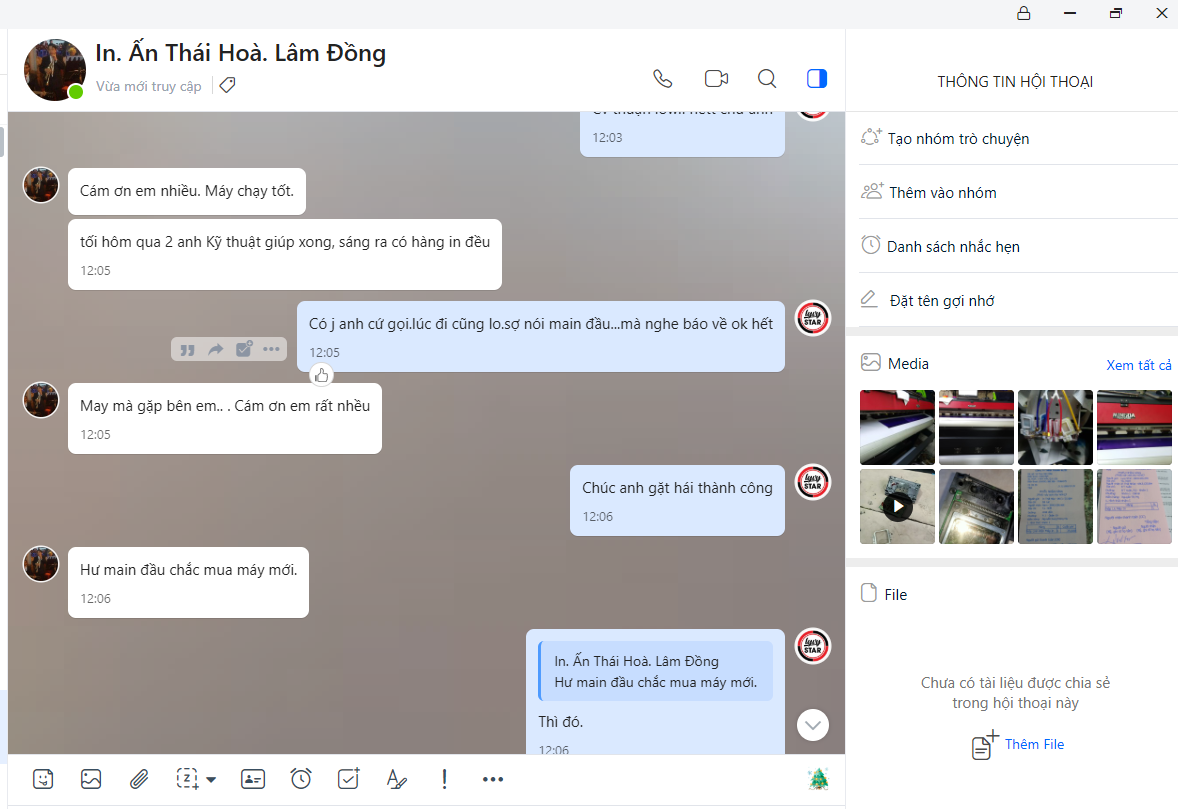Open 'Danh sách nhắc hẹn' entry

953,247
